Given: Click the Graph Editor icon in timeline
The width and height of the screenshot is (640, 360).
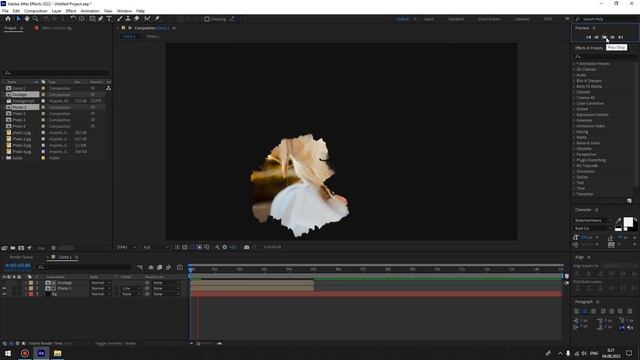Looking at the screenshot, I should (180, 267).
